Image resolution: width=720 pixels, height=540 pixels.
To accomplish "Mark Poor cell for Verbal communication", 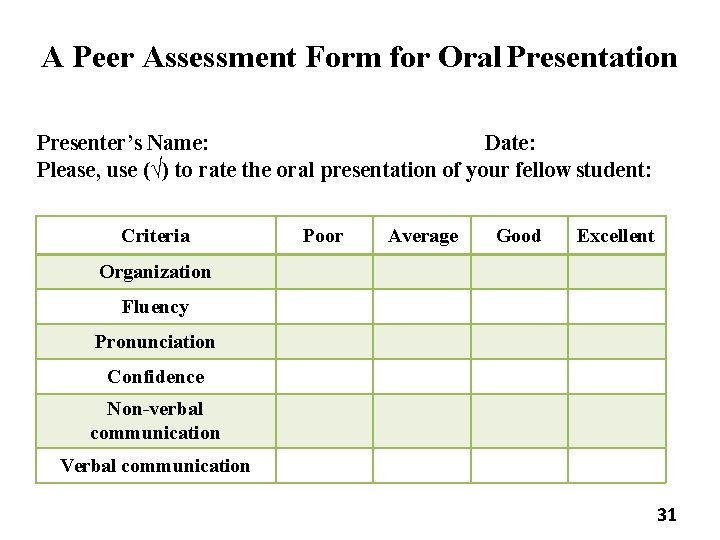I will (324, 465).
